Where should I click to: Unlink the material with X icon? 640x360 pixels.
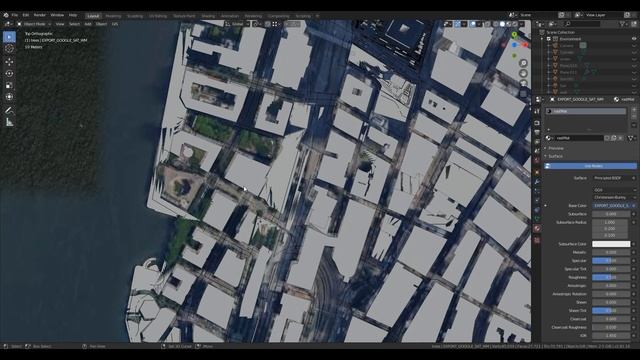point(620,138)
